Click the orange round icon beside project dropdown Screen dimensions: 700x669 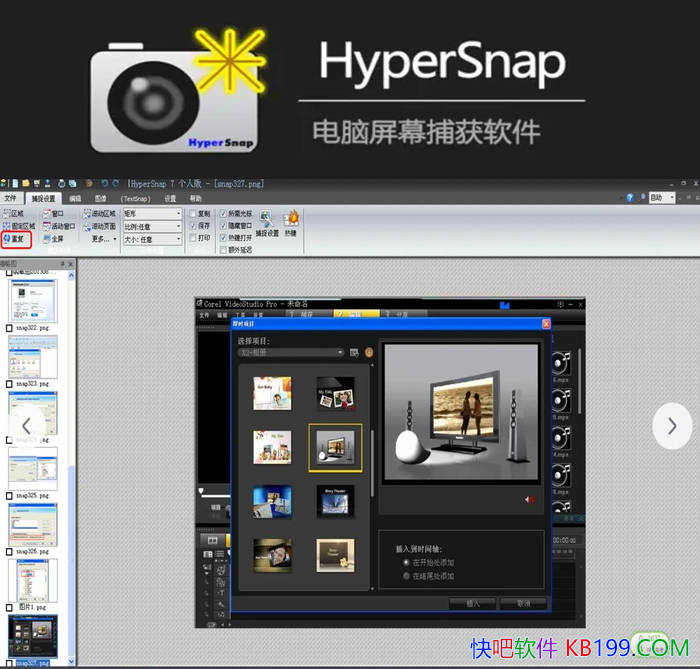(x=369, y=353)
